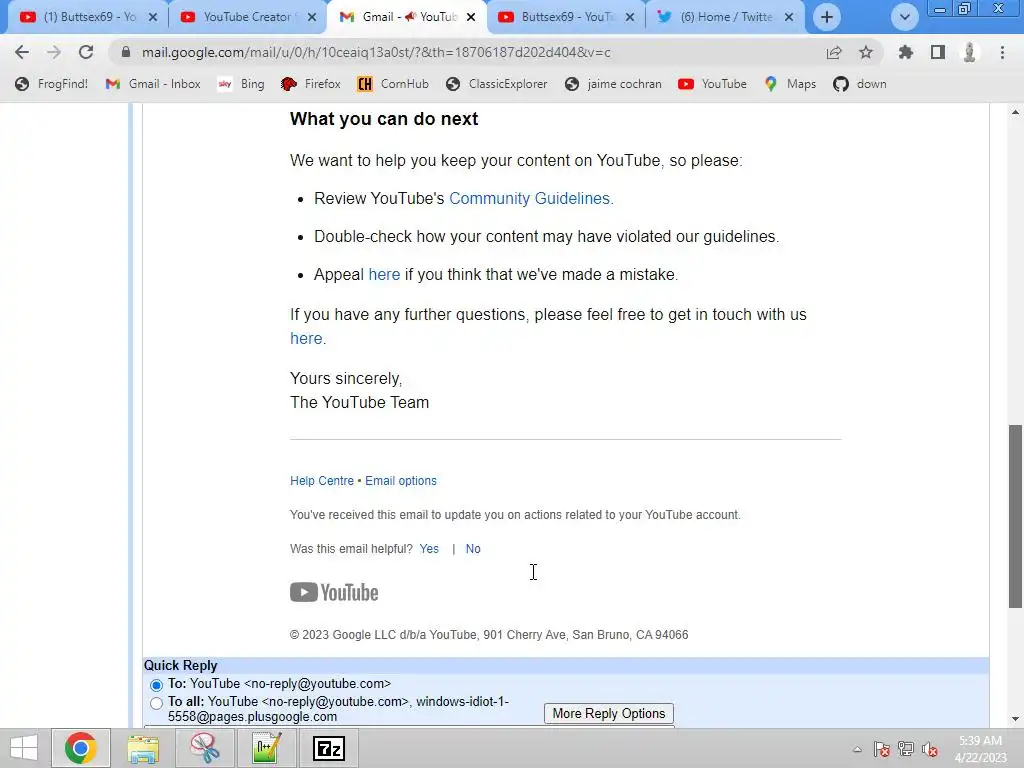Click the scrollbar down arrow

1015,719
